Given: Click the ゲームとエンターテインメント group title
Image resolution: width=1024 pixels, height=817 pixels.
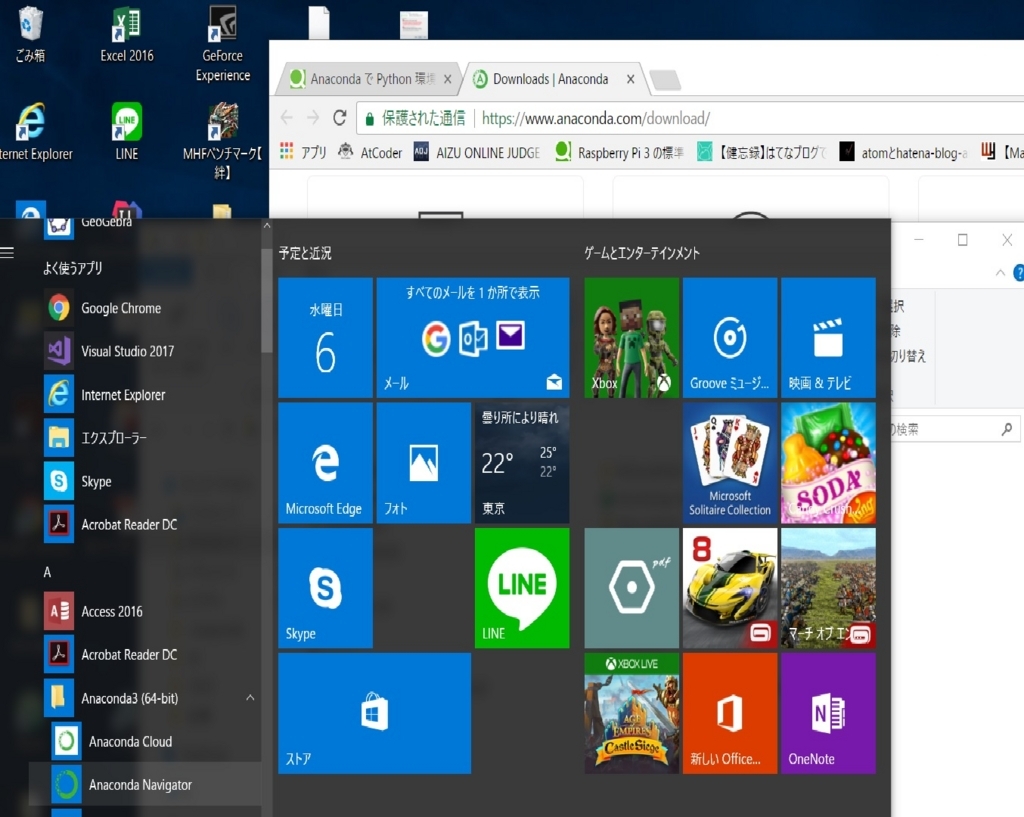Looking at the screenshot, I should (x=642, y=253).
